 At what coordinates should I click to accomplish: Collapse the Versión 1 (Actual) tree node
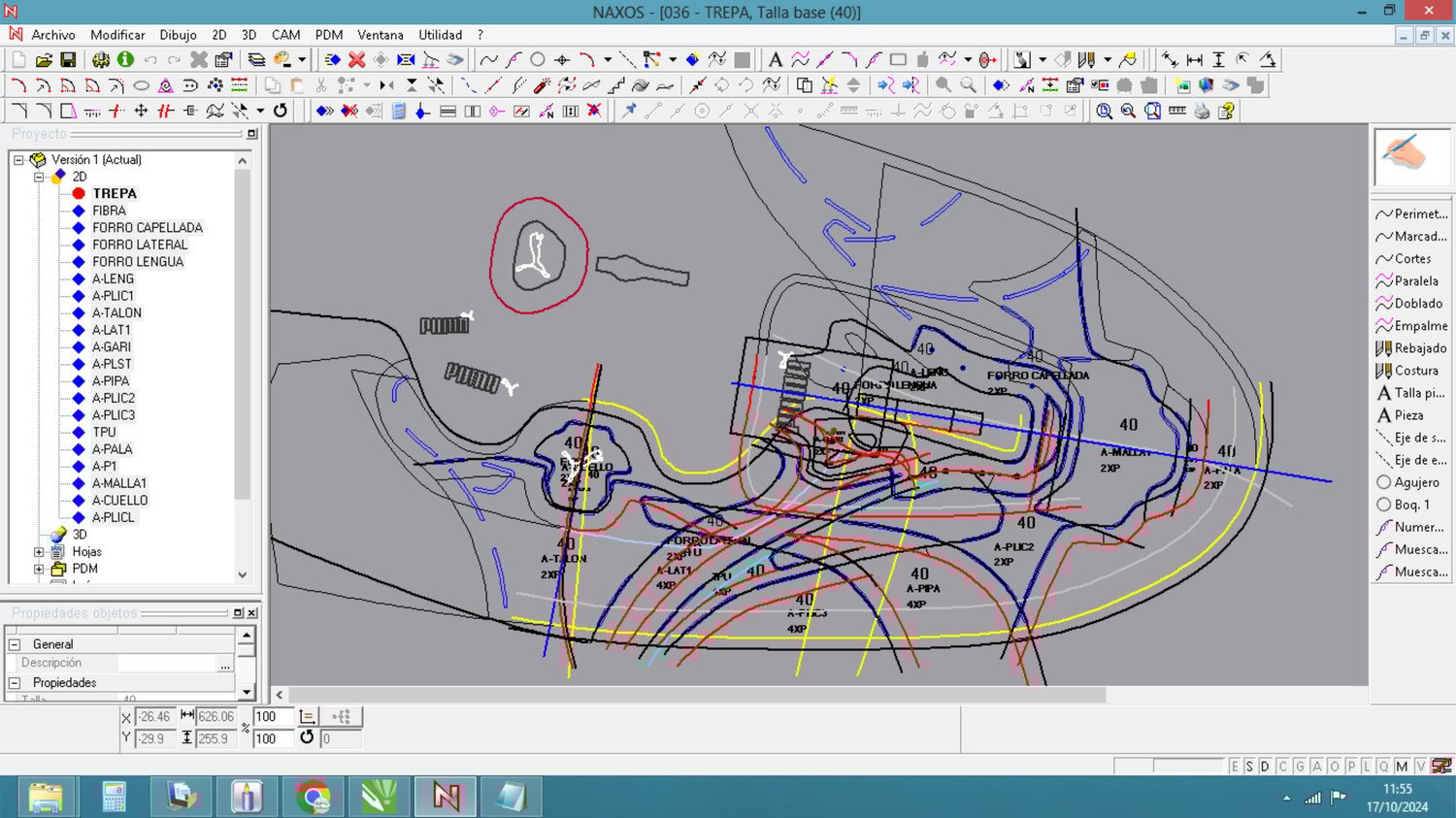[18, 160]
